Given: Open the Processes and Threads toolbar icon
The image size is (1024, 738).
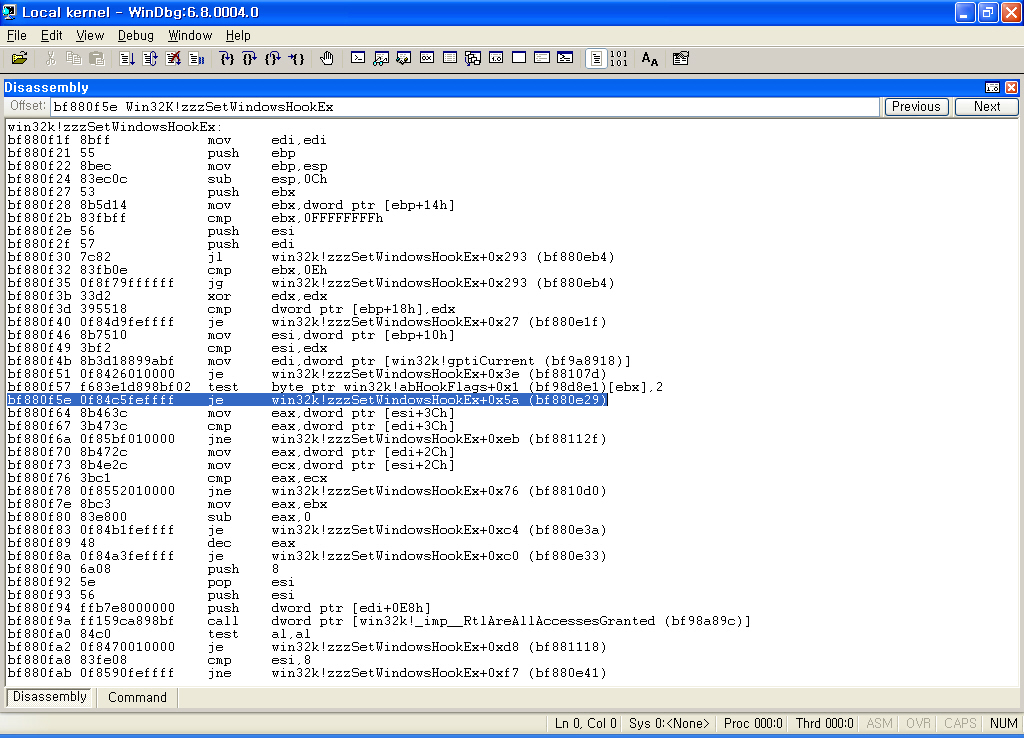Looking at the screenshot, I should pyautogui.click(x=542, y=58).
